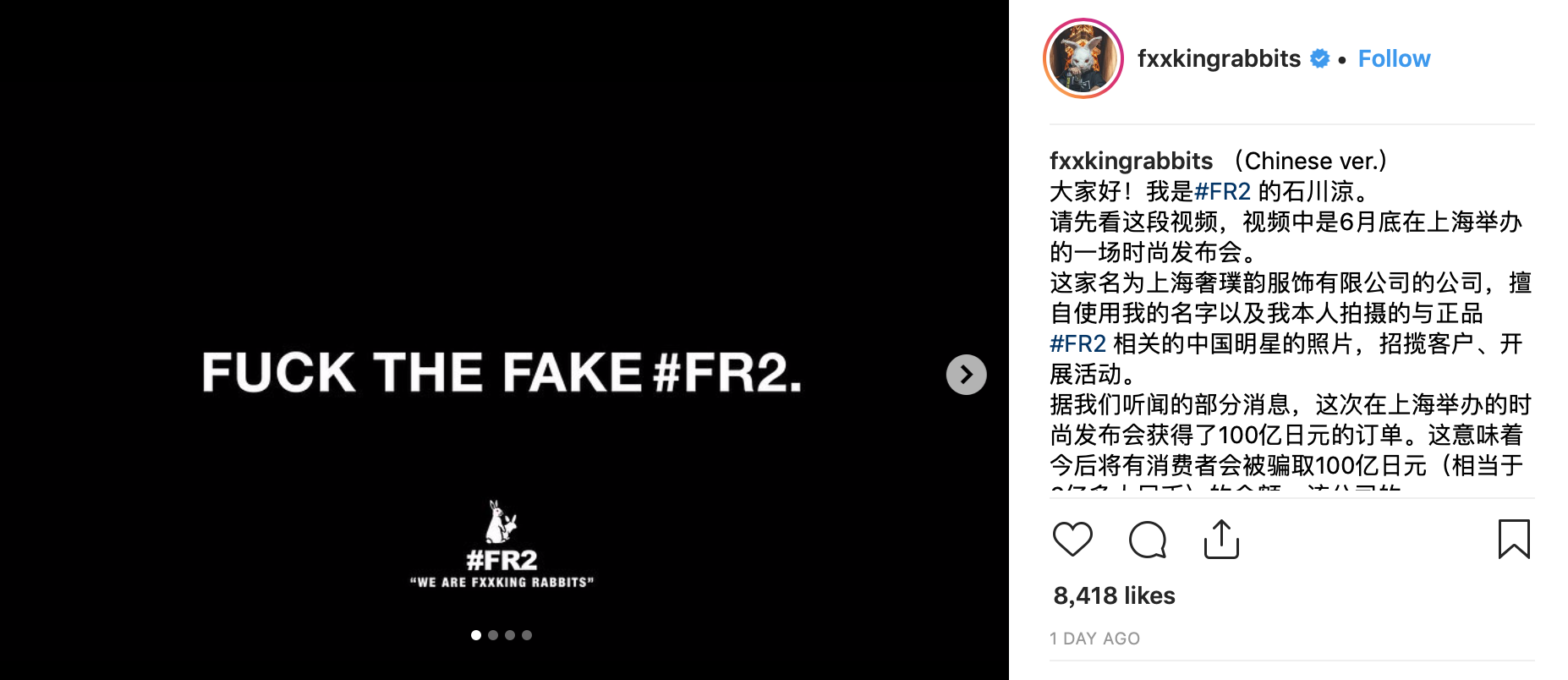Open the fxxkingrabbits profile picture story
This screenshot has height=680, width=1568.
click(x=1083, y=58)
